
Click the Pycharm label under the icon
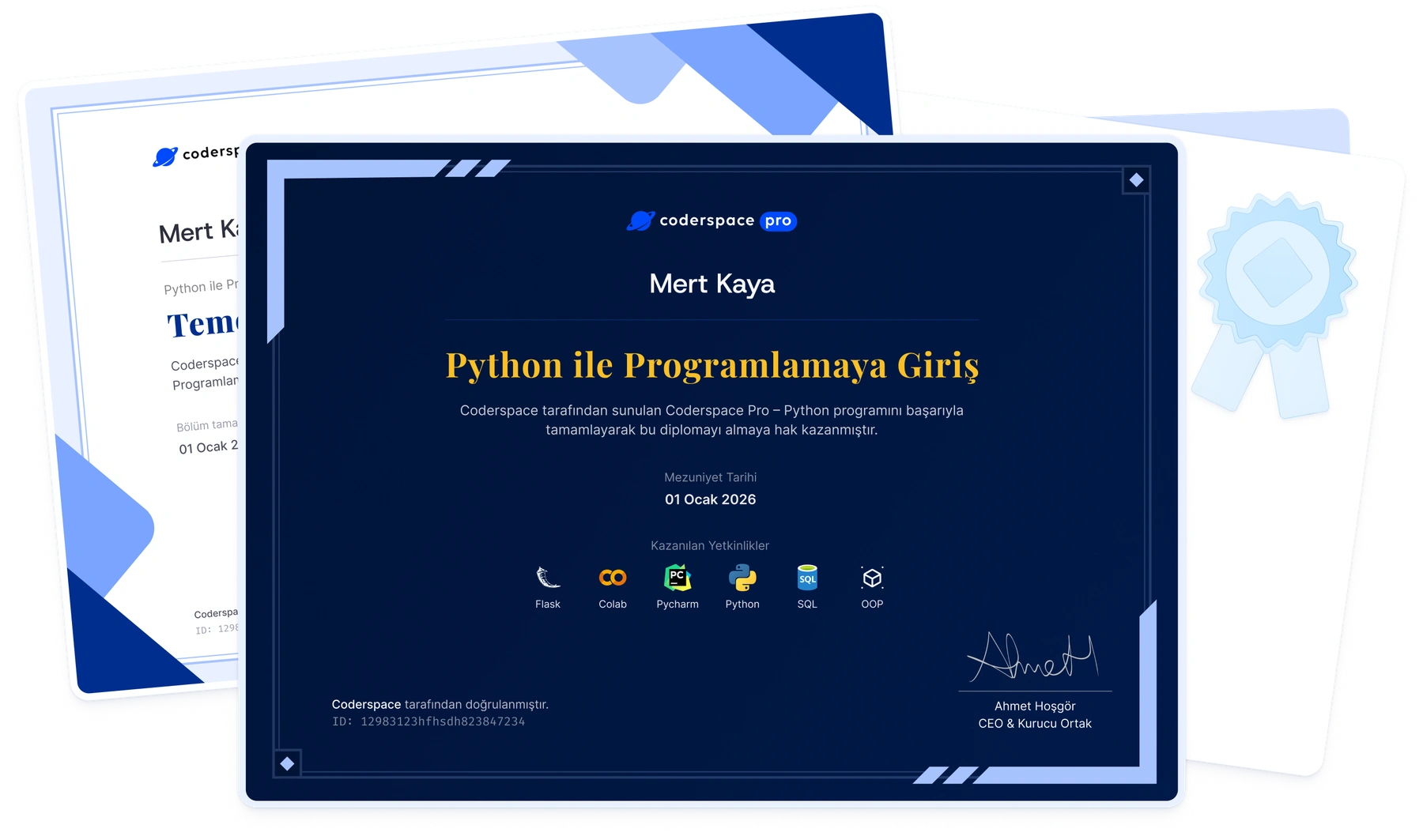(x=678, y=604)
